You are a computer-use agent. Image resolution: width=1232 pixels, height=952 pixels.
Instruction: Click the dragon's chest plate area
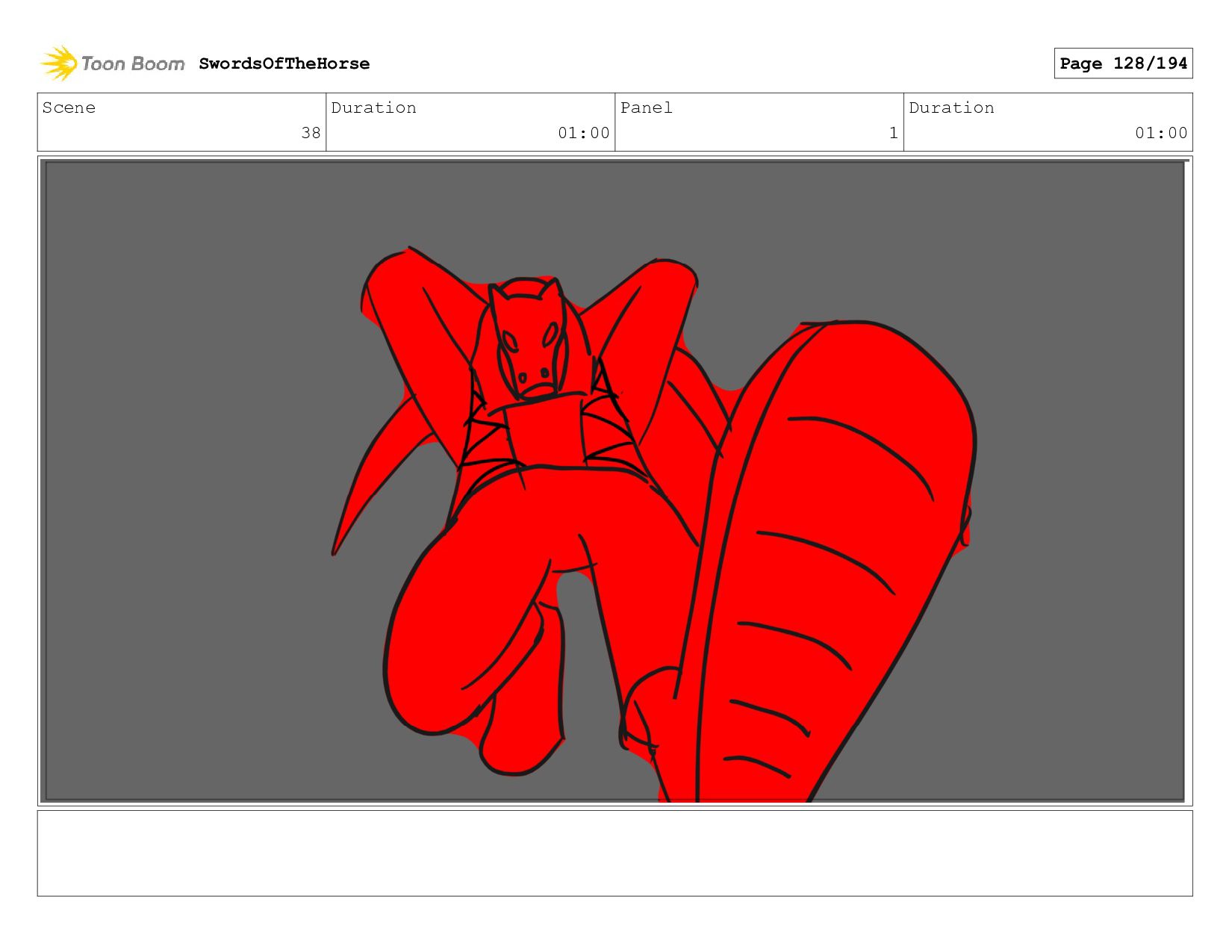pyautogui.click(x=545, y=433)
